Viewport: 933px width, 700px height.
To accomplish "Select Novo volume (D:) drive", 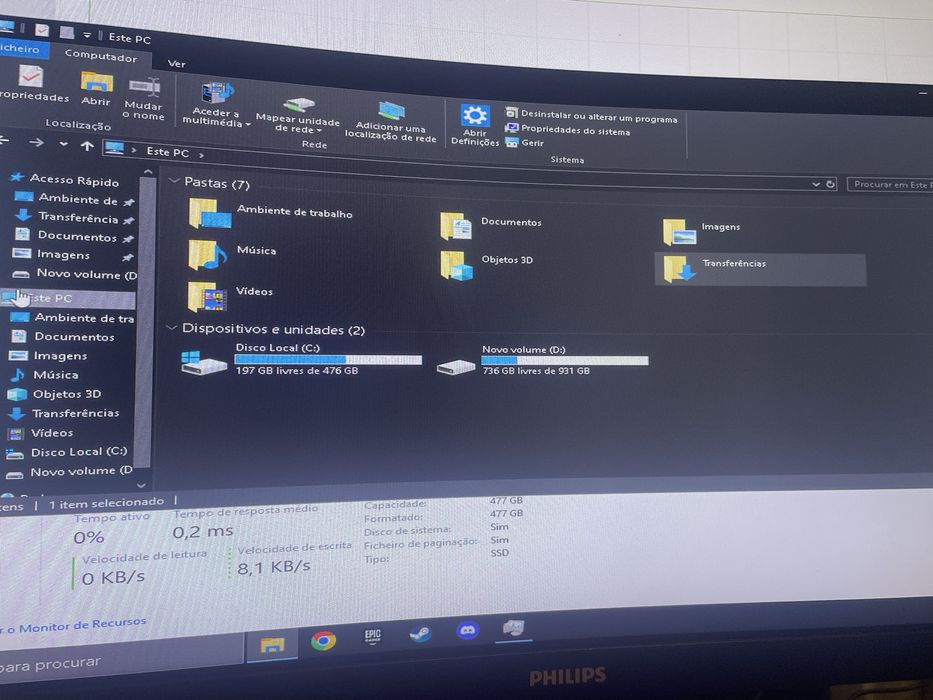I will coord(541,361).
